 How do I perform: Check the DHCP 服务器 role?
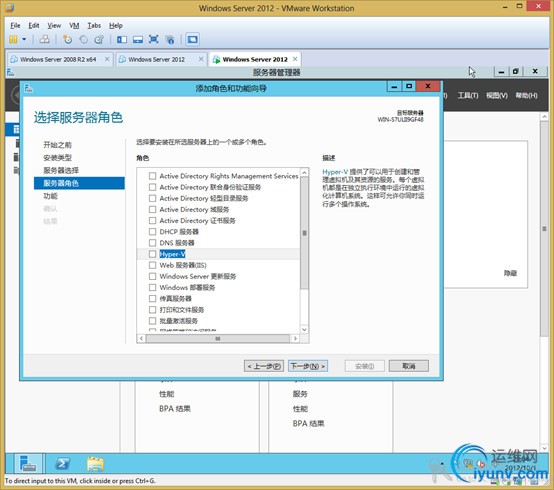point(152,232)
